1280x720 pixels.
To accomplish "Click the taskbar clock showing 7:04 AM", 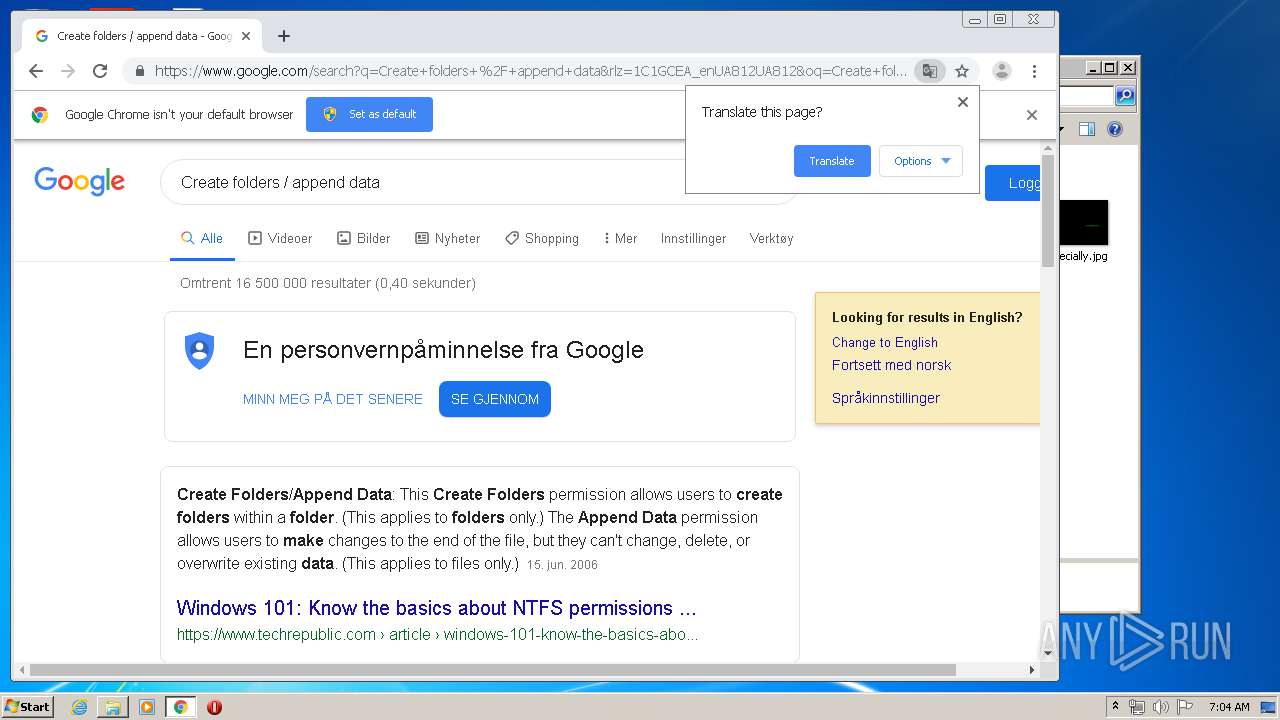I will pos(1229,707).
